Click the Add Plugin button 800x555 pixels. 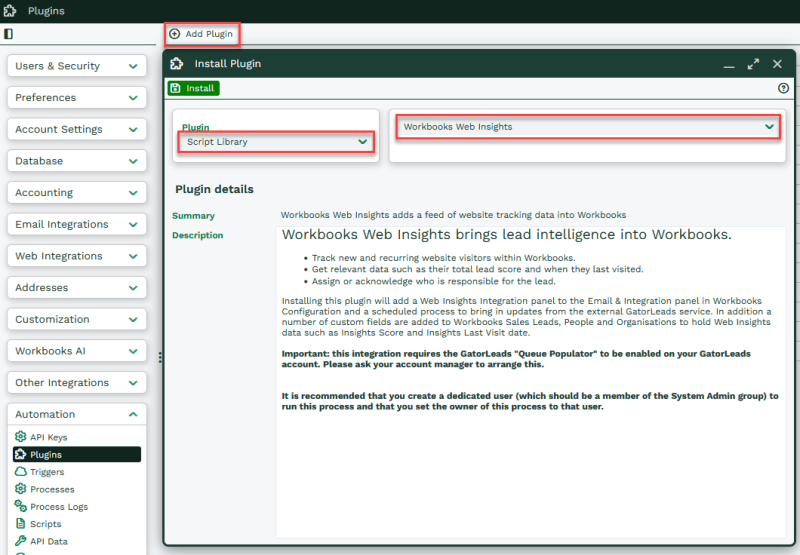(x=202, y=34)
